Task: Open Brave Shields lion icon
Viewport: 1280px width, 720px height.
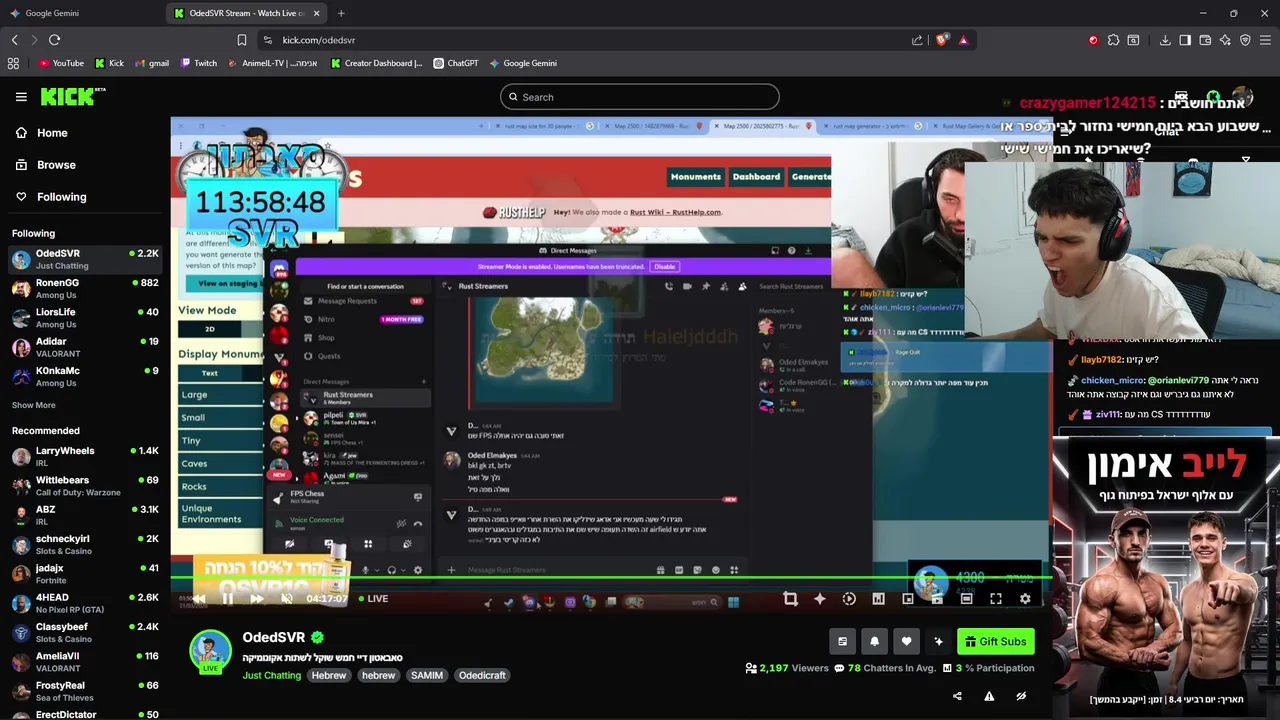Action: (x=941, y=40)
